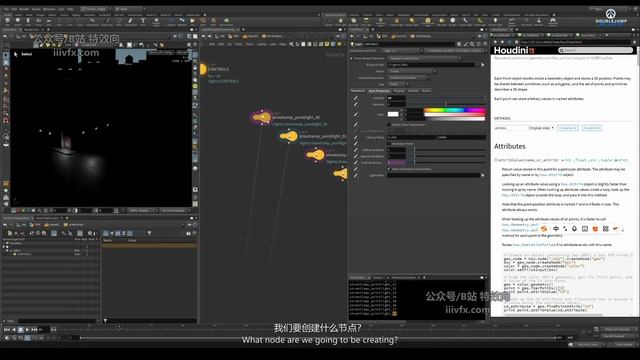Click the global timeline range slider

point(318,338)
